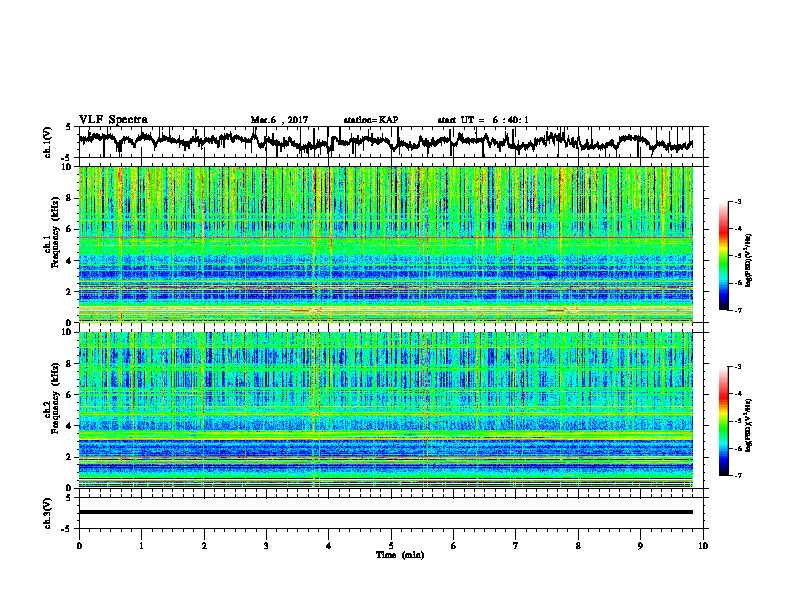Viewport: 792px width, 612px height.
Task: Click the ch.2 color scale log(PSD) units label
Action: 748,424
